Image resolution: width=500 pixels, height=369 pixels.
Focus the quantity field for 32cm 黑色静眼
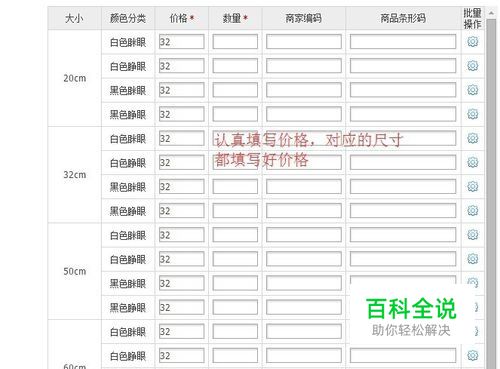point(235,211)
